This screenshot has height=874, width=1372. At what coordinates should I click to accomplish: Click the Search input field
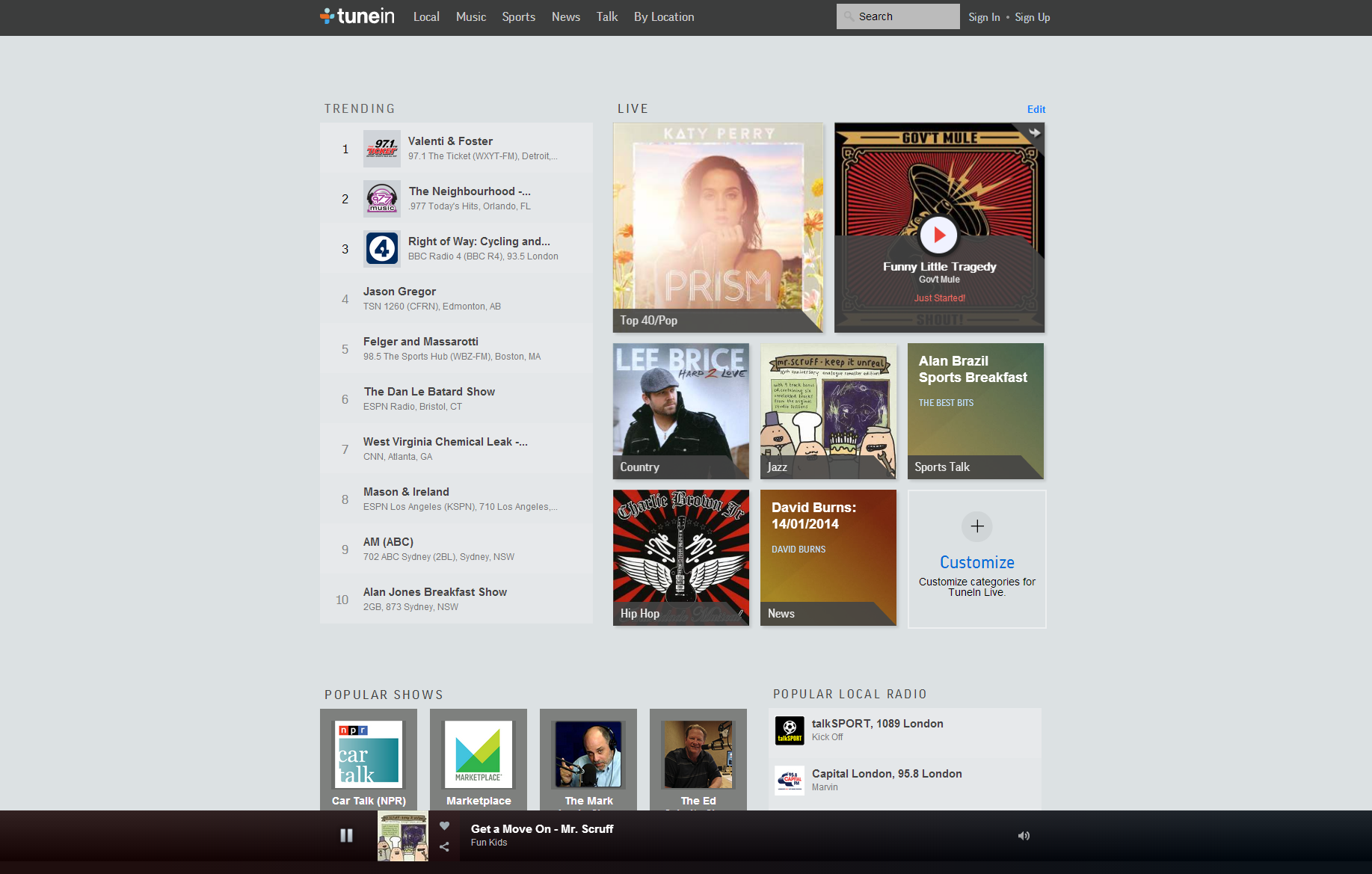[x=905, y=16]
